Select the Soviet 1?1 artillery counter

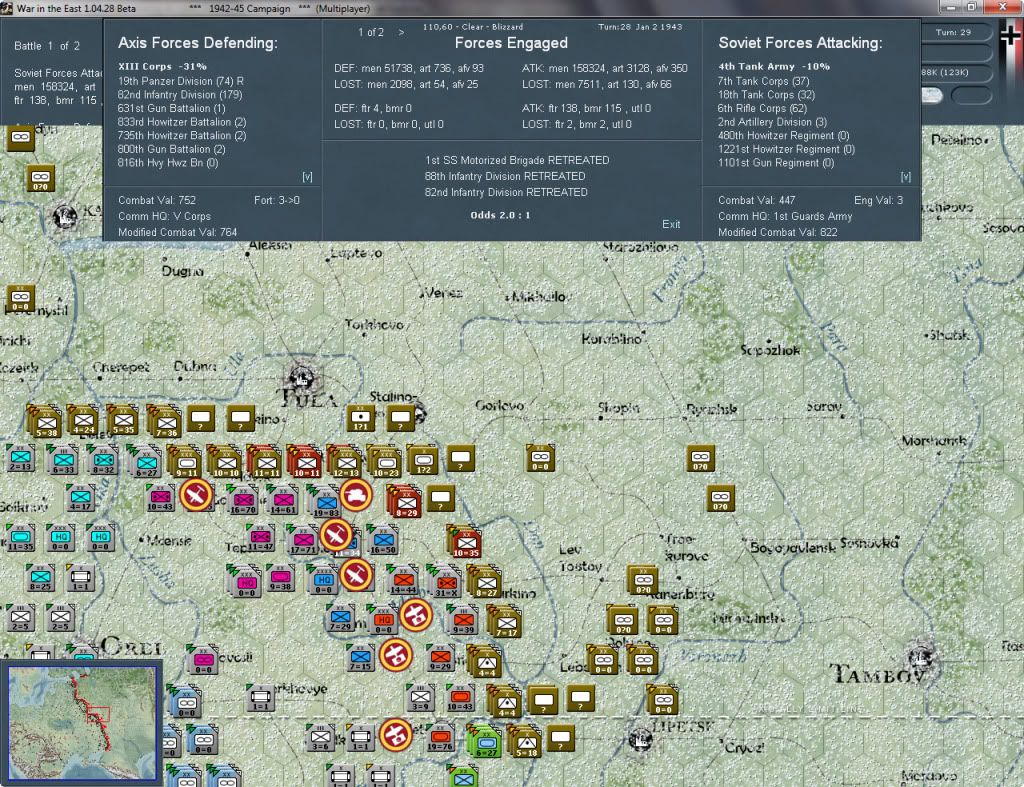pyautogui.click(x=361, y=418)
